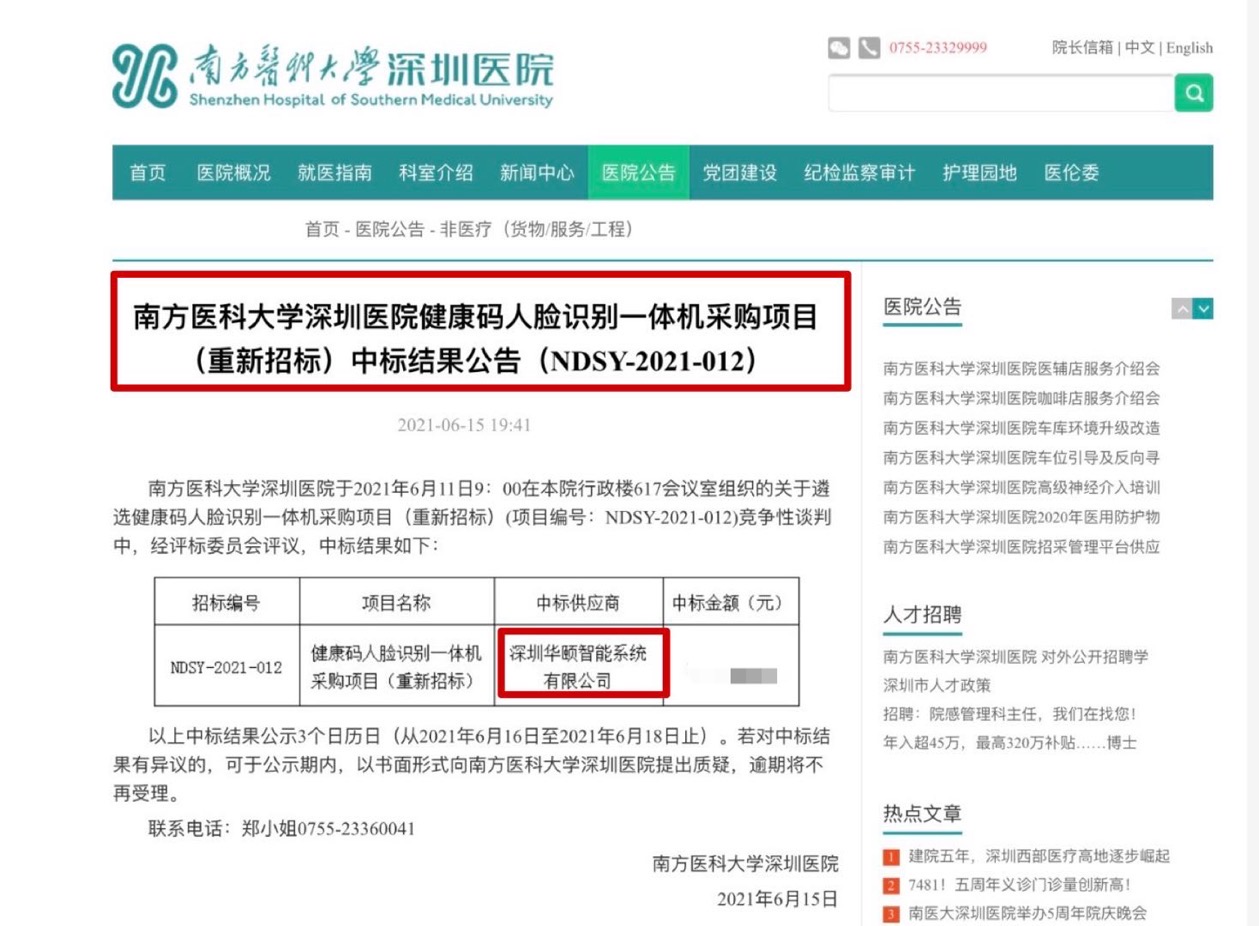Viewport: 1259px width, 926px height.
Task: Click the green search magnifier button
Action: 1193,93
